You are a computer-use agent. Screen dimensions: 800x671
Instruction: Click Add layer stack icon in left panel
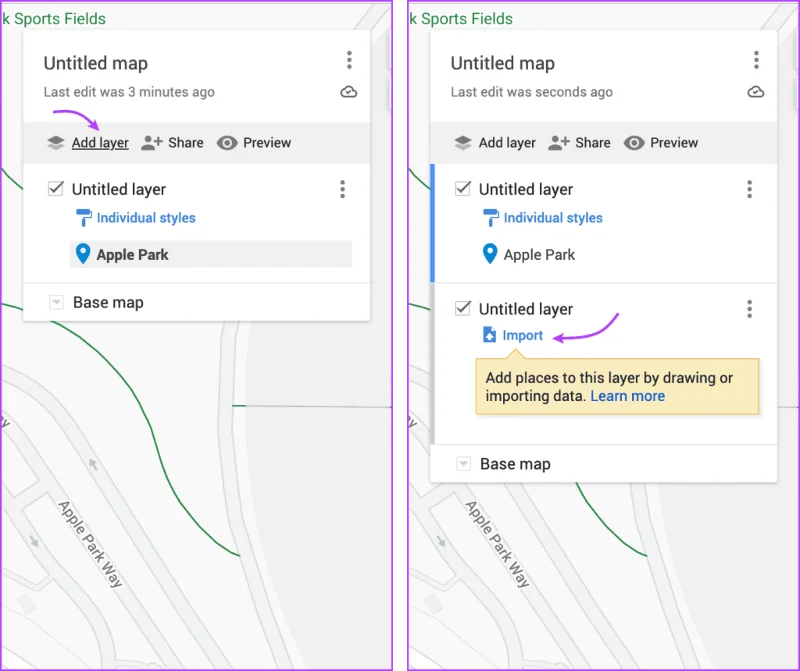(x=56, y=143)
